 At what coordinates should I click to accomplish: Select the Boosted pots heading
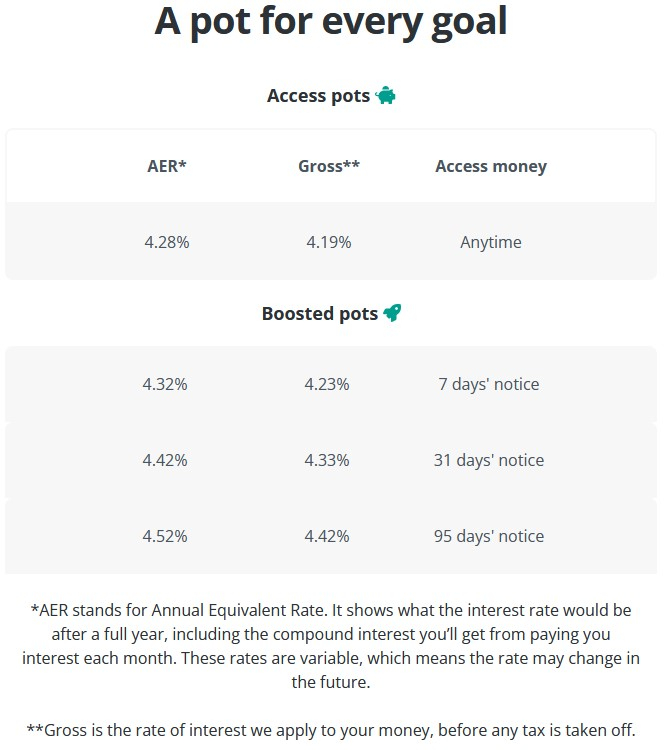[320, 314]
